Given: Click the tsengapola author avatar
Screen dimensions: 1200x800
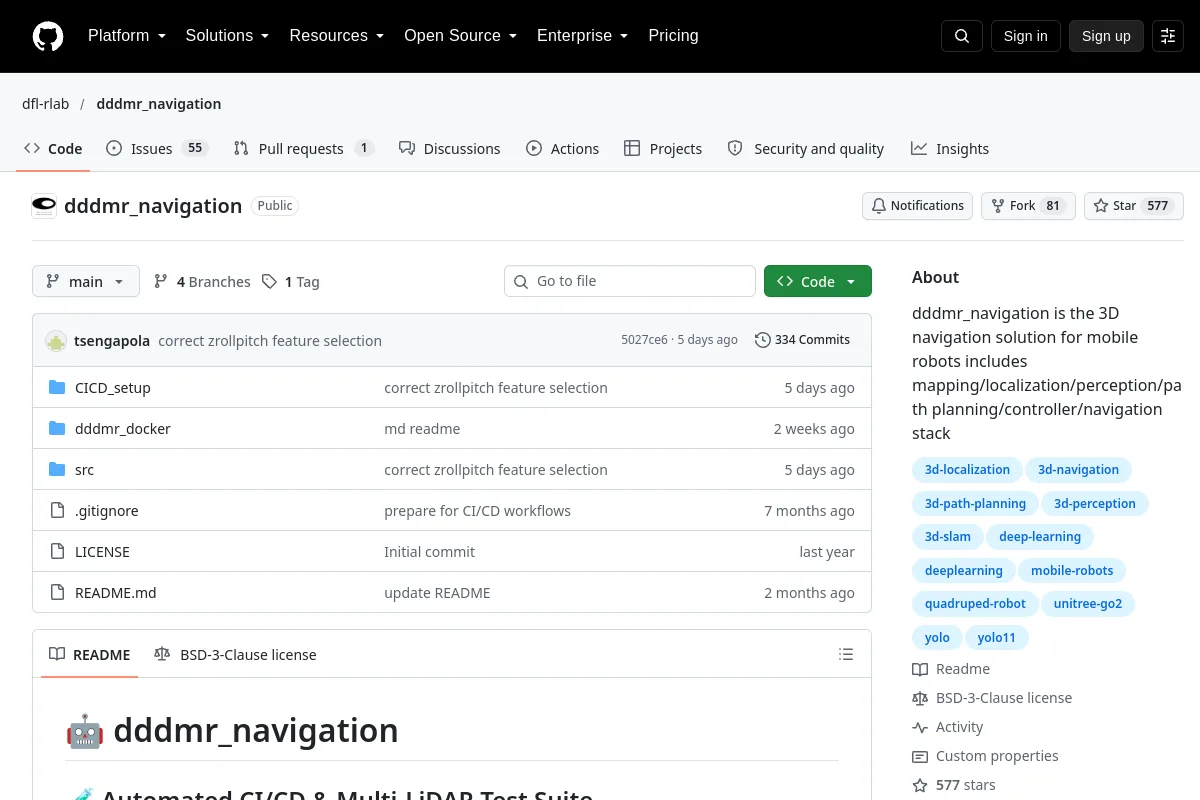Looking at the screenshot, I should 56,340.
